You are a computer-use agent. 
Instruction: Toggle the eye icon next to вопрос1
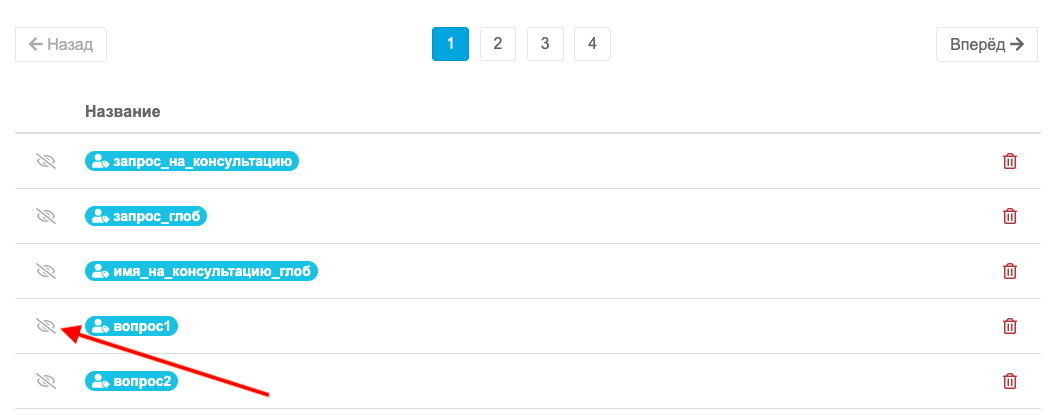[x=45, y=327]
